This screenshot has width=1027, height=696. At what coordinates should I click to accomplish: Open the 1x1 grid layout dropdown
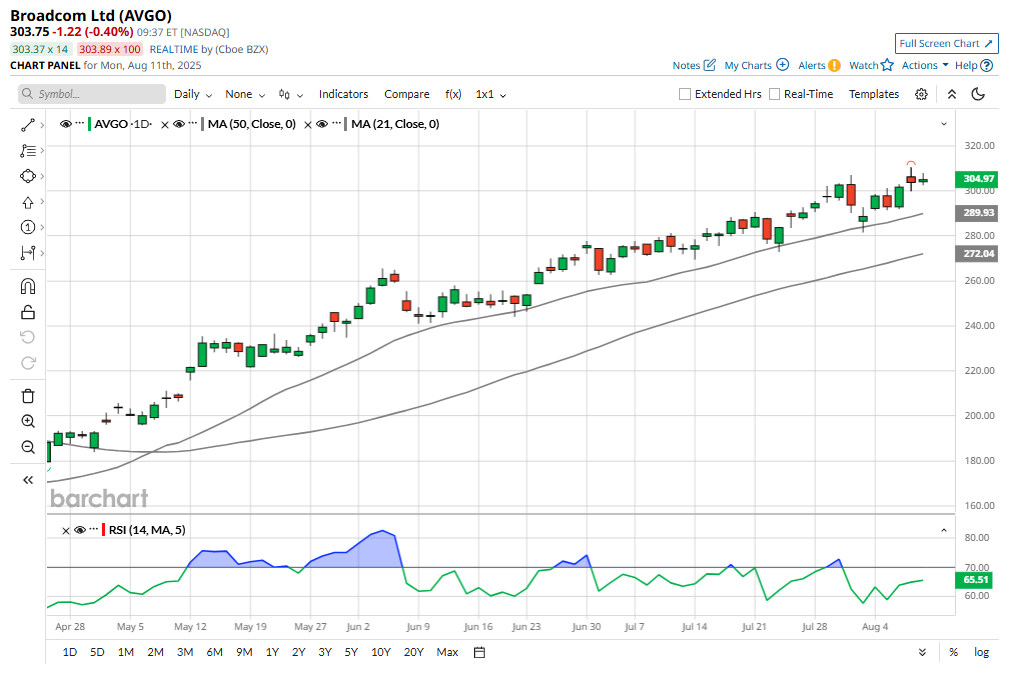pos(491,94)
